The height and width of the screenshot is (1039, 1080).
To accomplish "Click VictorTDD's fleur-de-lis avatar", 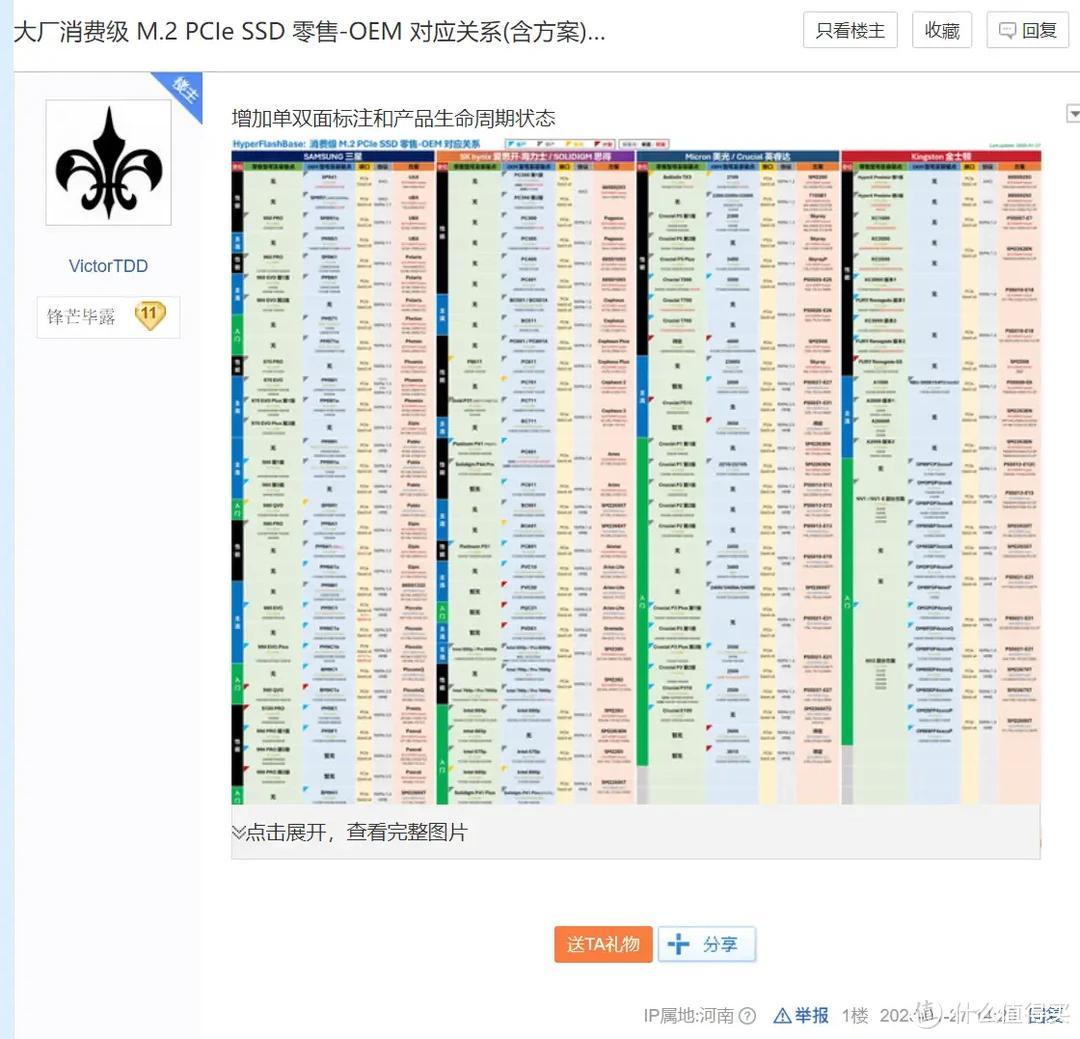I will click(108, 160).
